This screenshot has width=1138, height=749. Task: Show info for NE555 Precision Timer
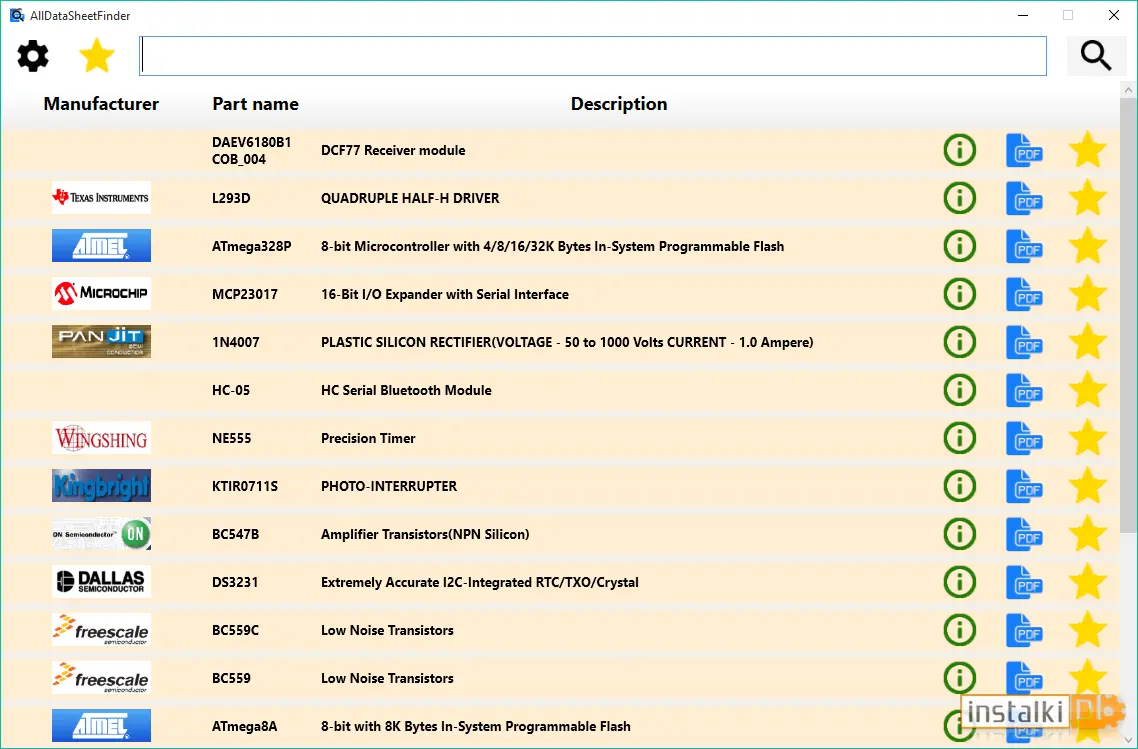pos(959,438)
